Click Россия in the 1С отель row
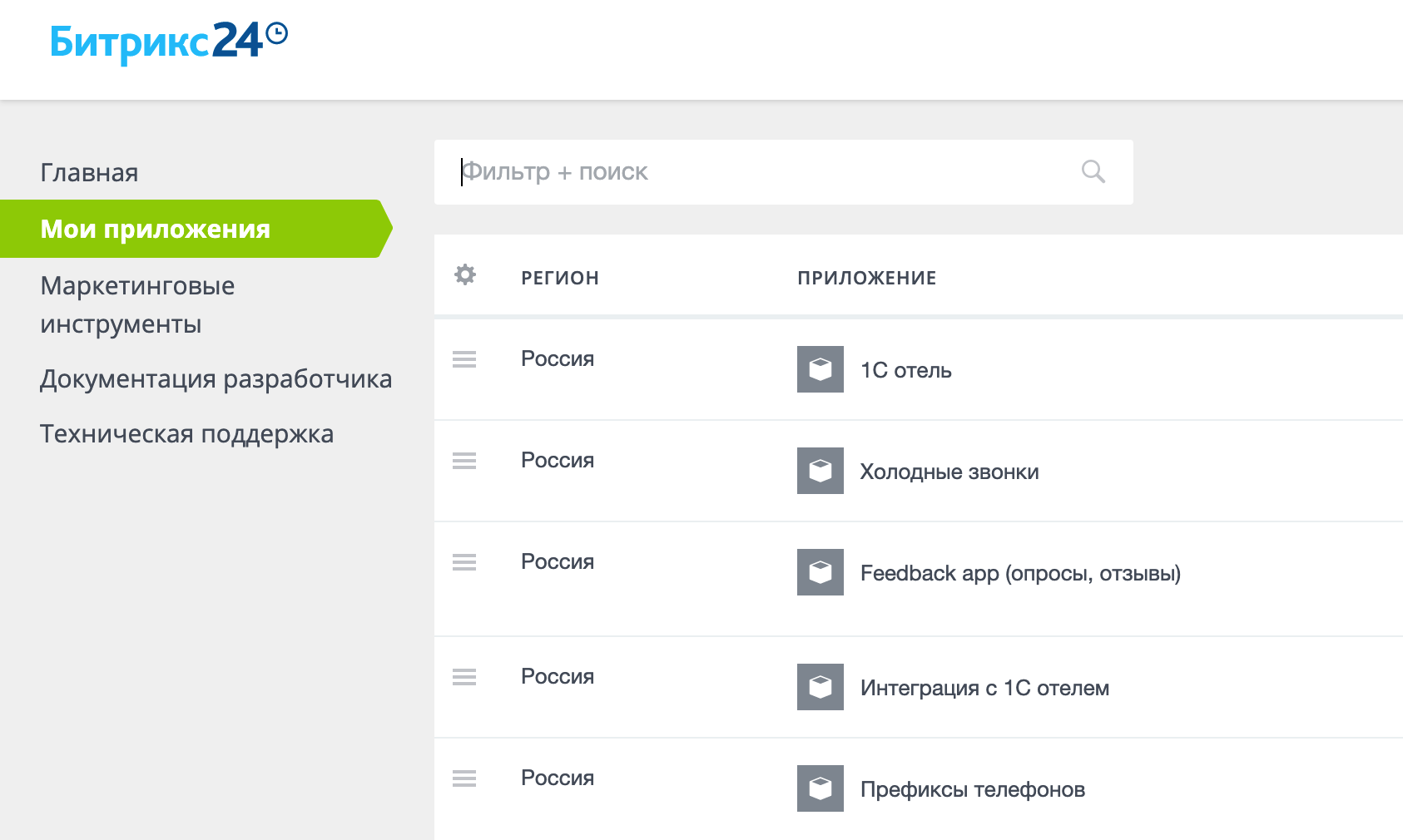This screenshot has width=1403, height=840. (558, 358)
